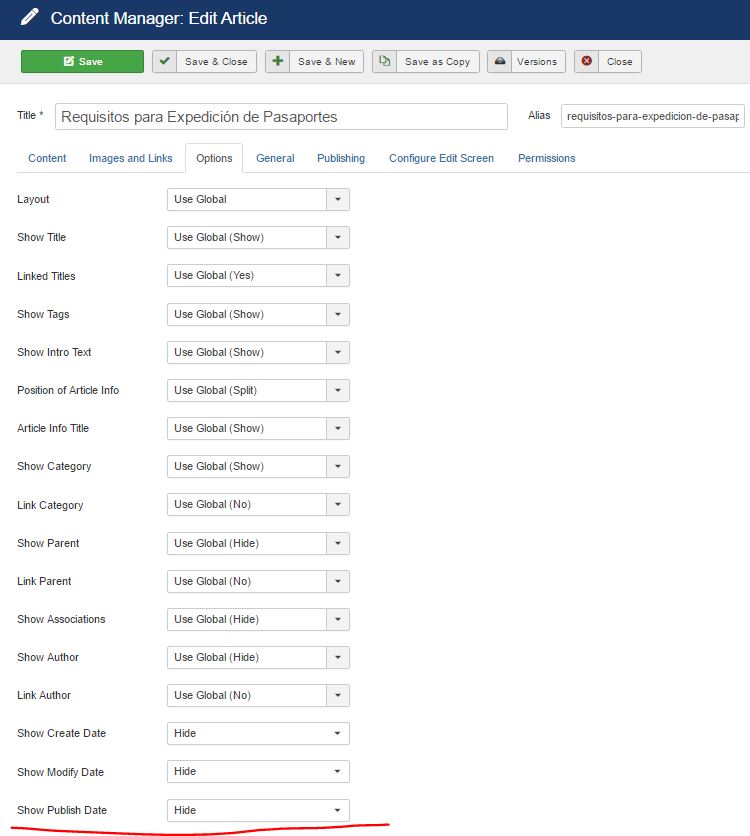Click the green Save button
The height and width of the screenshot is (836, 750).
82,61
